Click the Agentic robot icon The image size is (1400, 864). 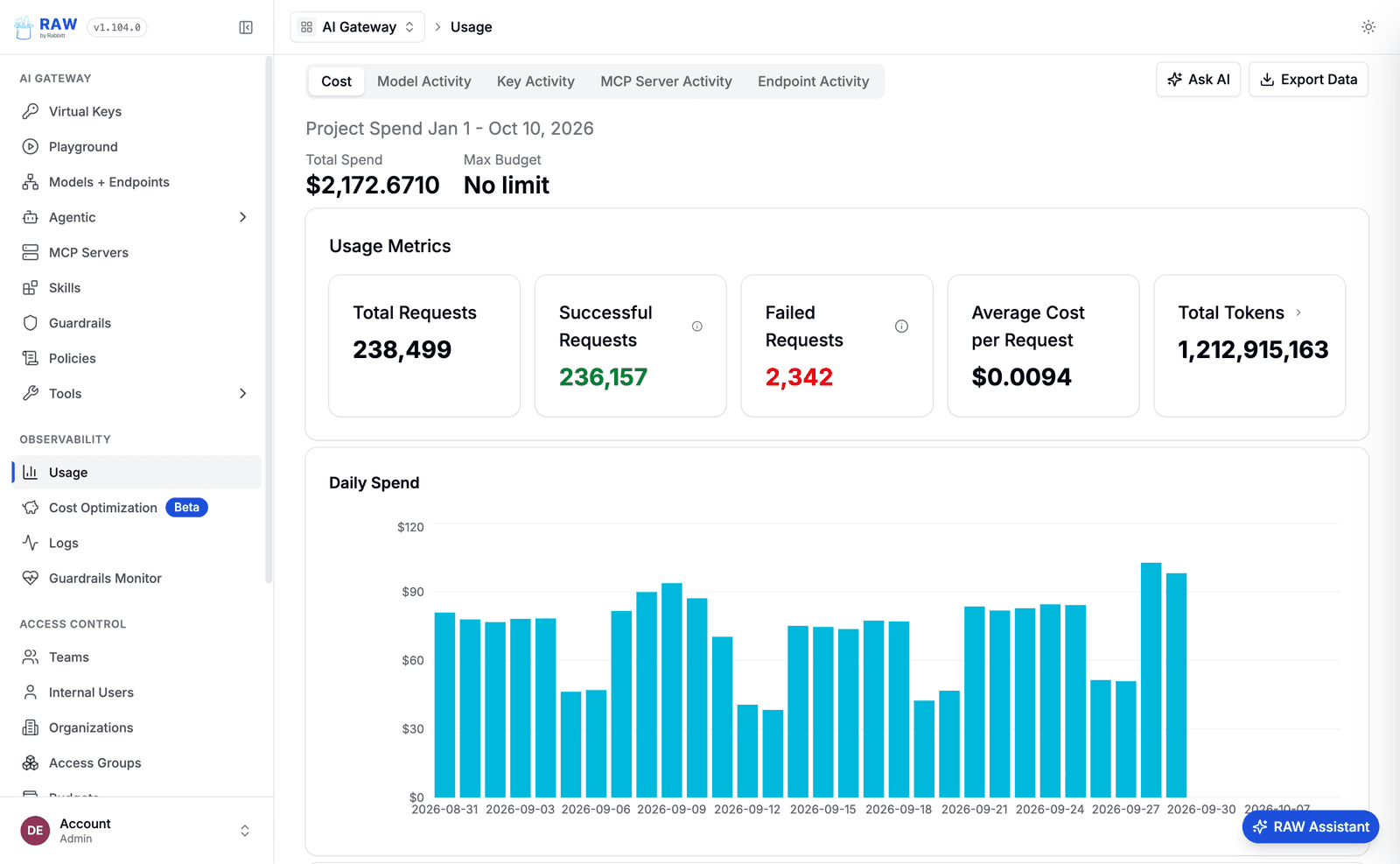[x=31, y=217]
